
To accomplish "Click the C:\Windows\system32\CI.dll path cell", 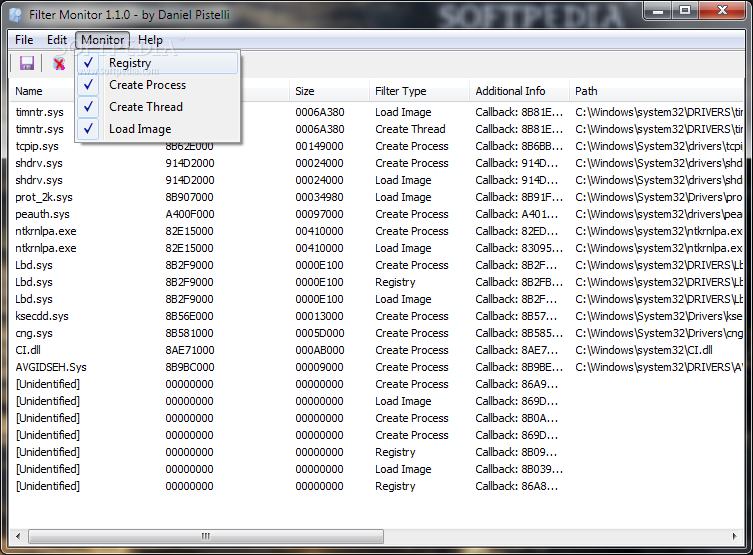I will click(x=644, y=350).
